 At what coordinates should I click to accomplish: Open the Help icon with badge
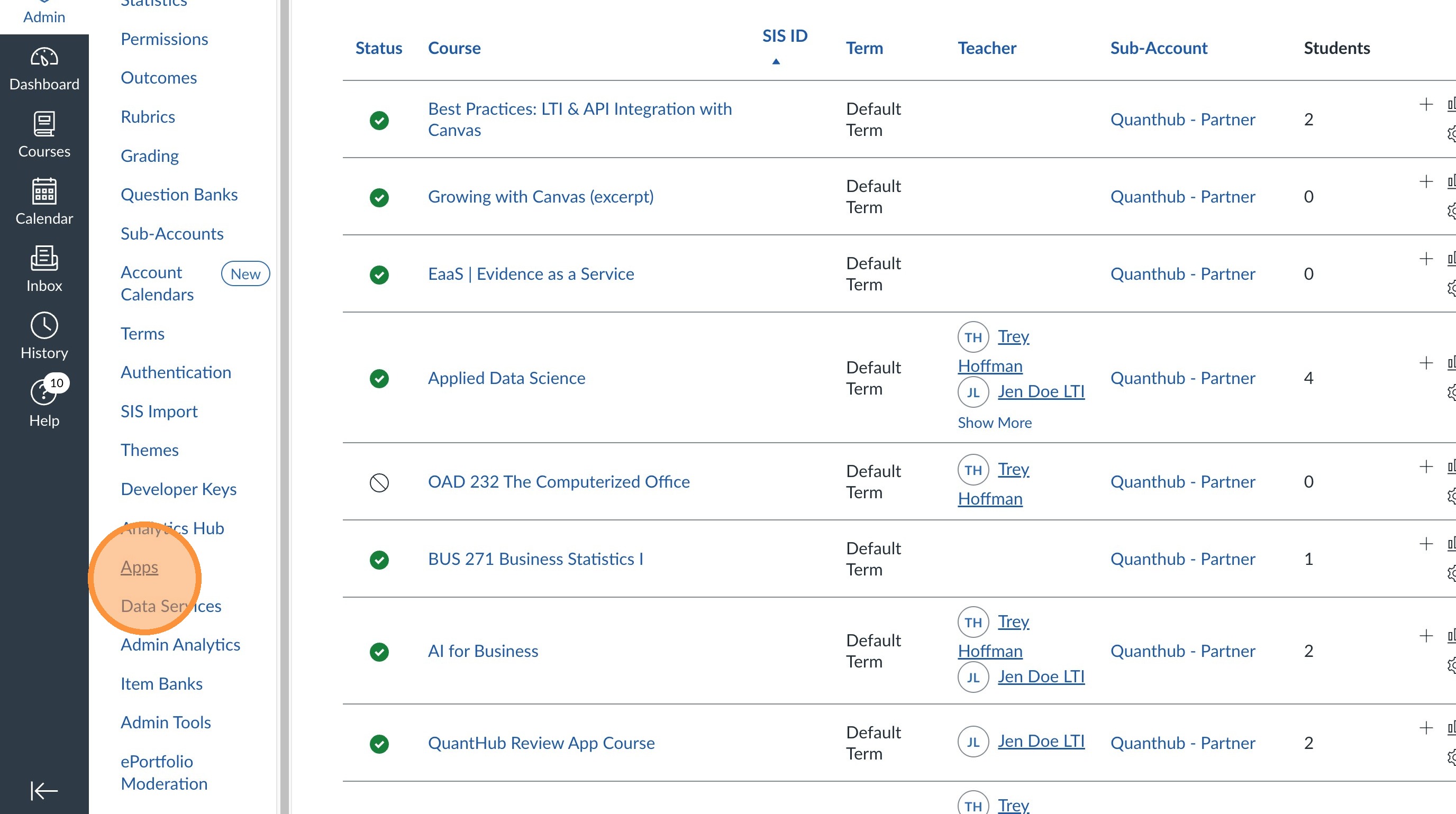[44, 393]
